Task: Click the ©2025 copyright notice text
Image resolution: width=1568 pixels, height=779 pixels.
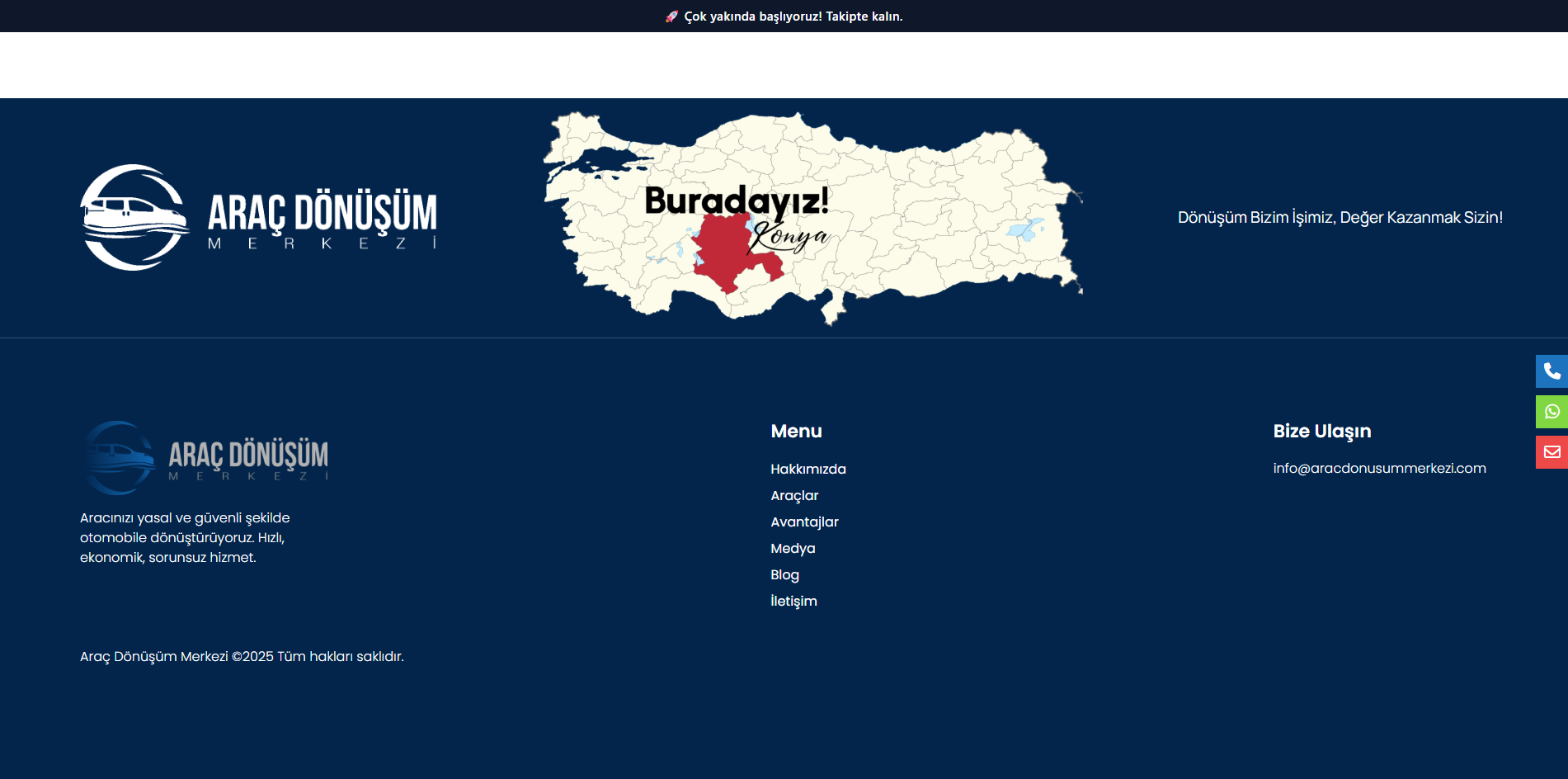Action: pyautogui.click(x=242, y=656)
